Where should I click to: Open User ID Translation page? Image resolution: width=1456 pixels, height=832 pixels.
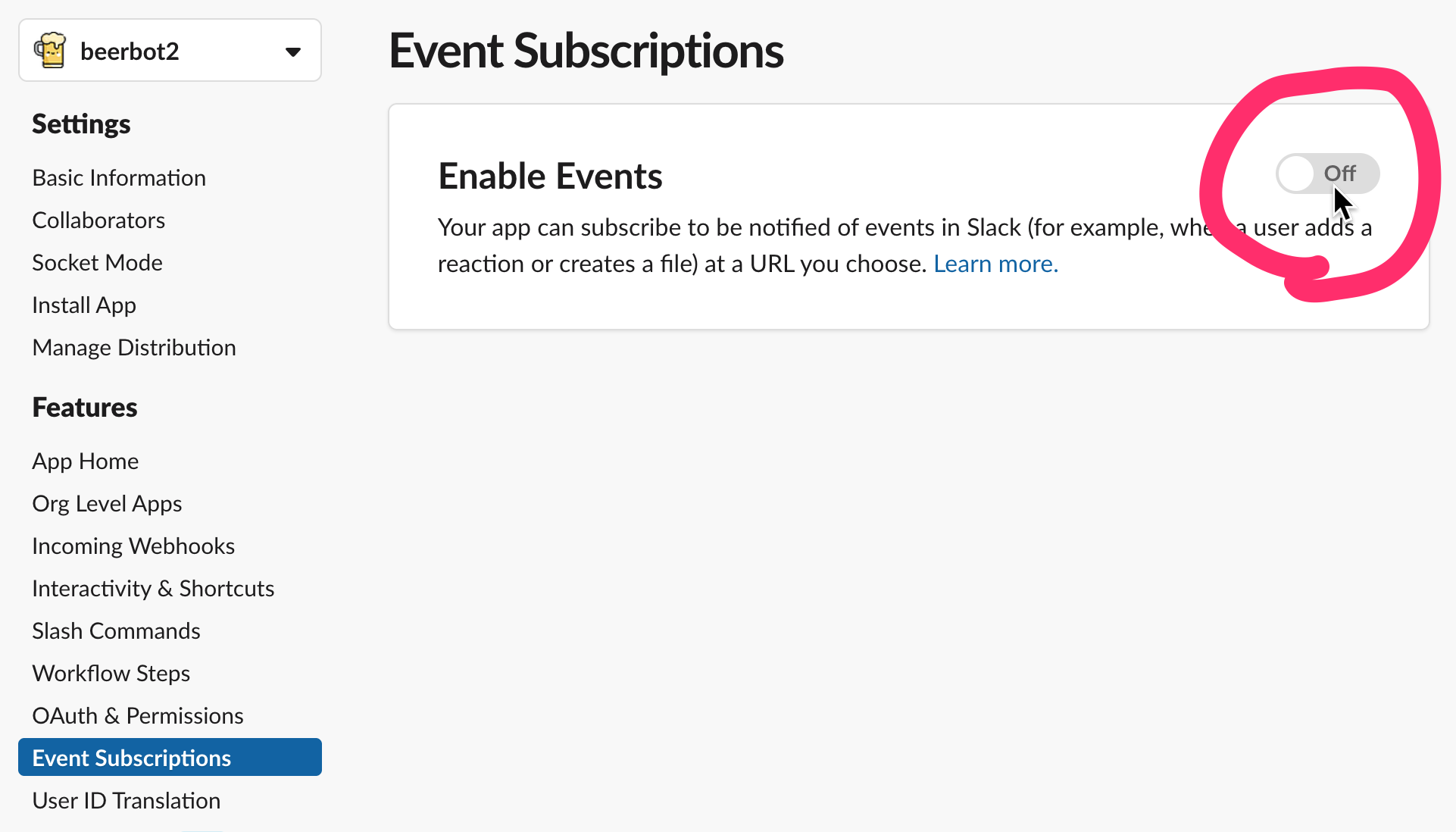coord(127,800)
